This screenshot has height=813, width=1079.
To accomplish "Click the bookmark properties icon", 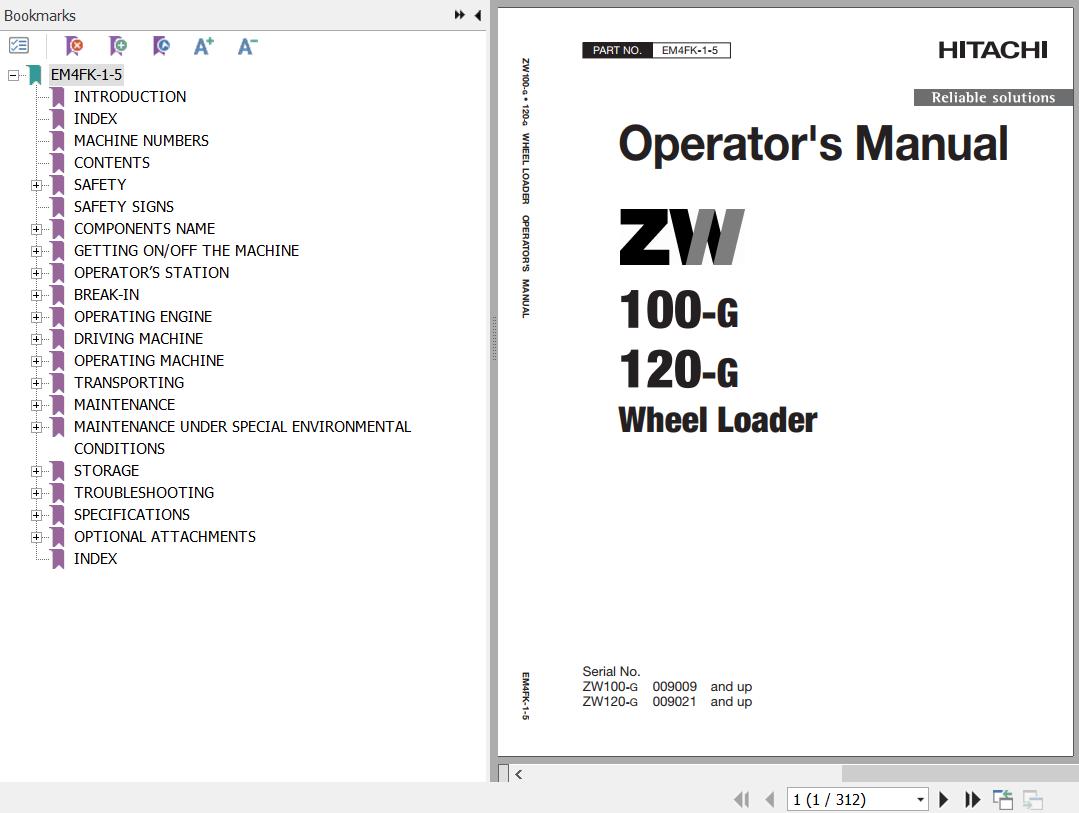I will click(161, 46).
